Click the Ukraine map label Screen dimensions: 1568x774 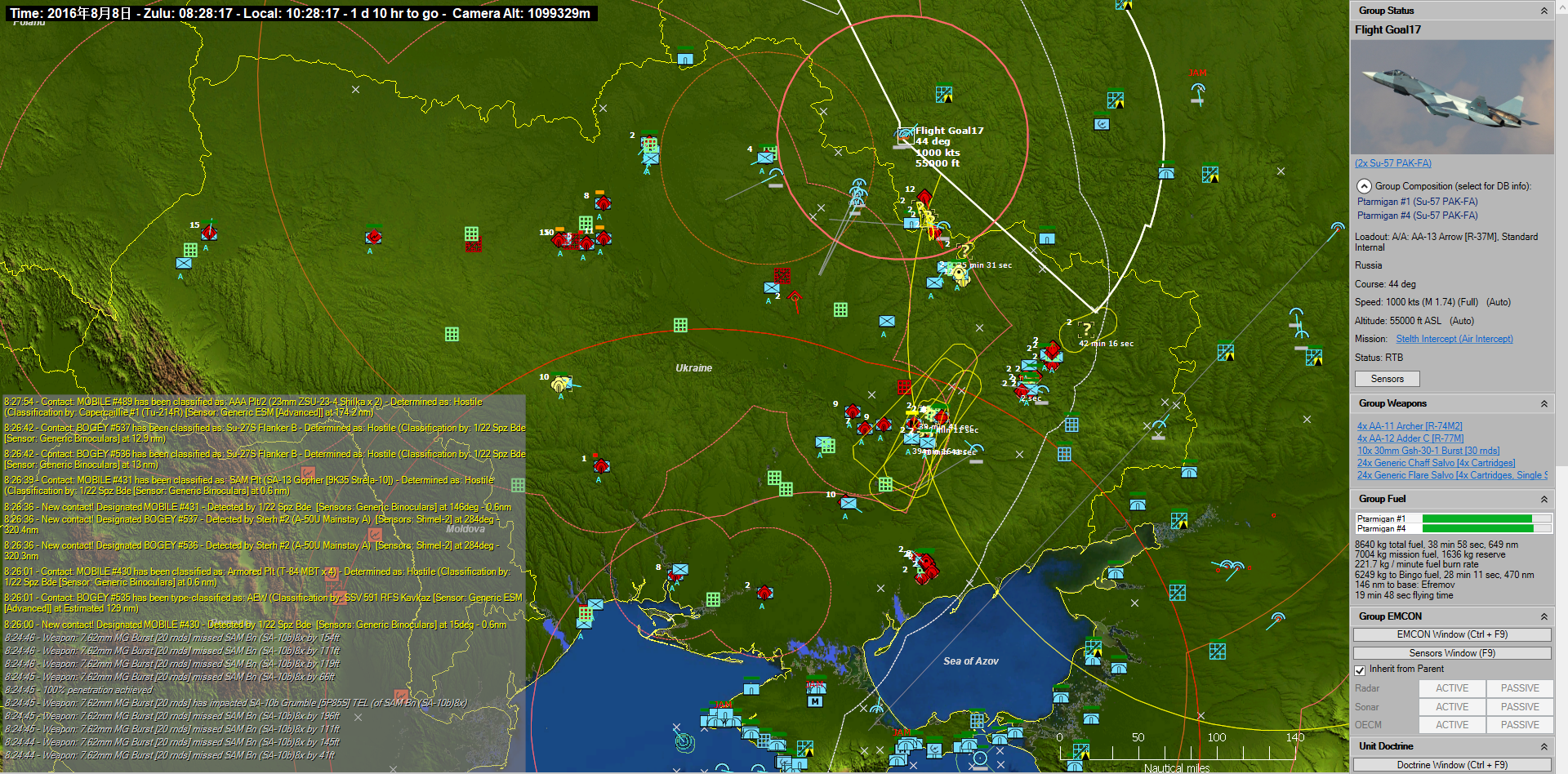click(693, 368)
